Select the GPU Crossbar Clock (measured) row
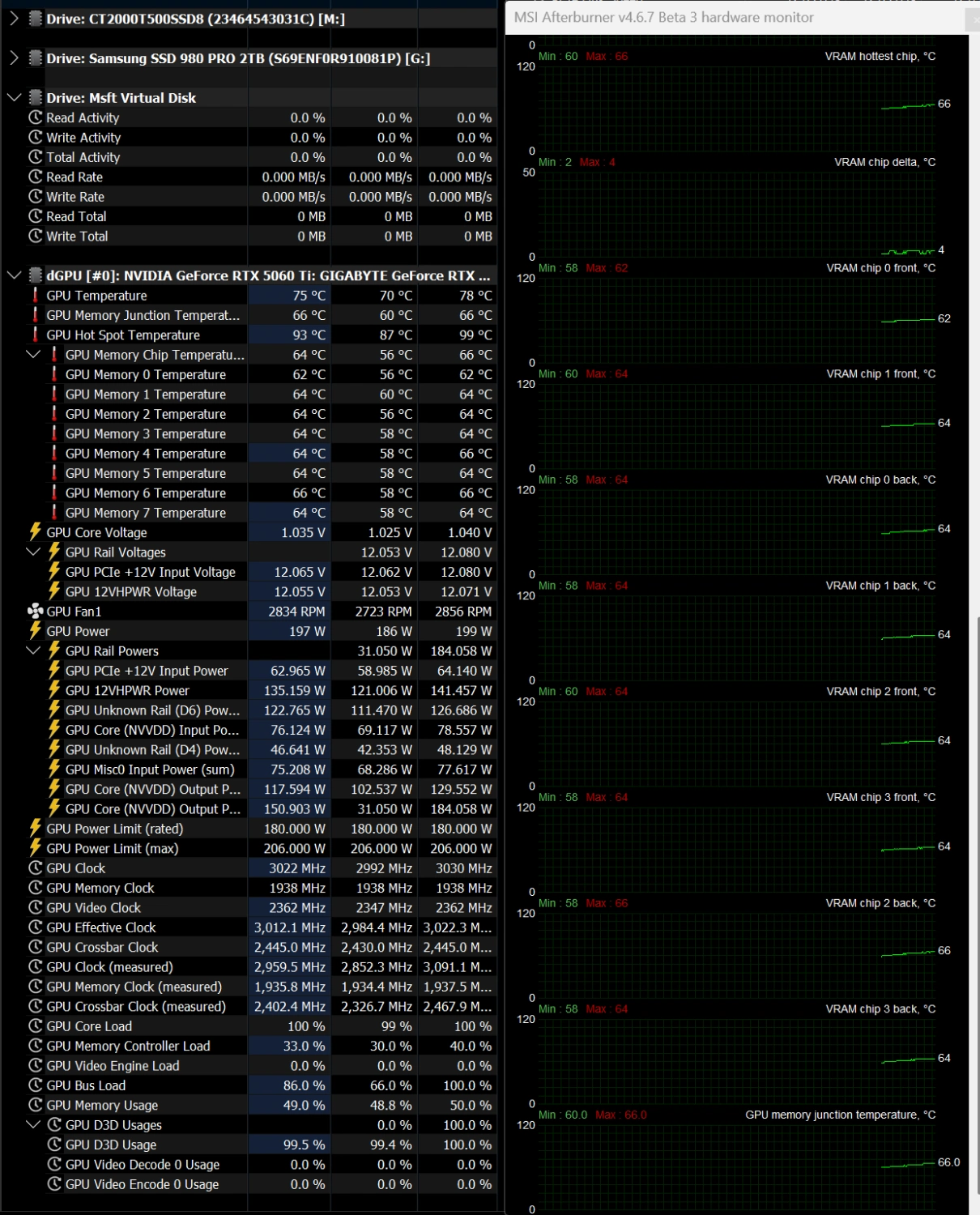Image resolution: width=980 pixels, height=1215 pixels. (250, 1007)
